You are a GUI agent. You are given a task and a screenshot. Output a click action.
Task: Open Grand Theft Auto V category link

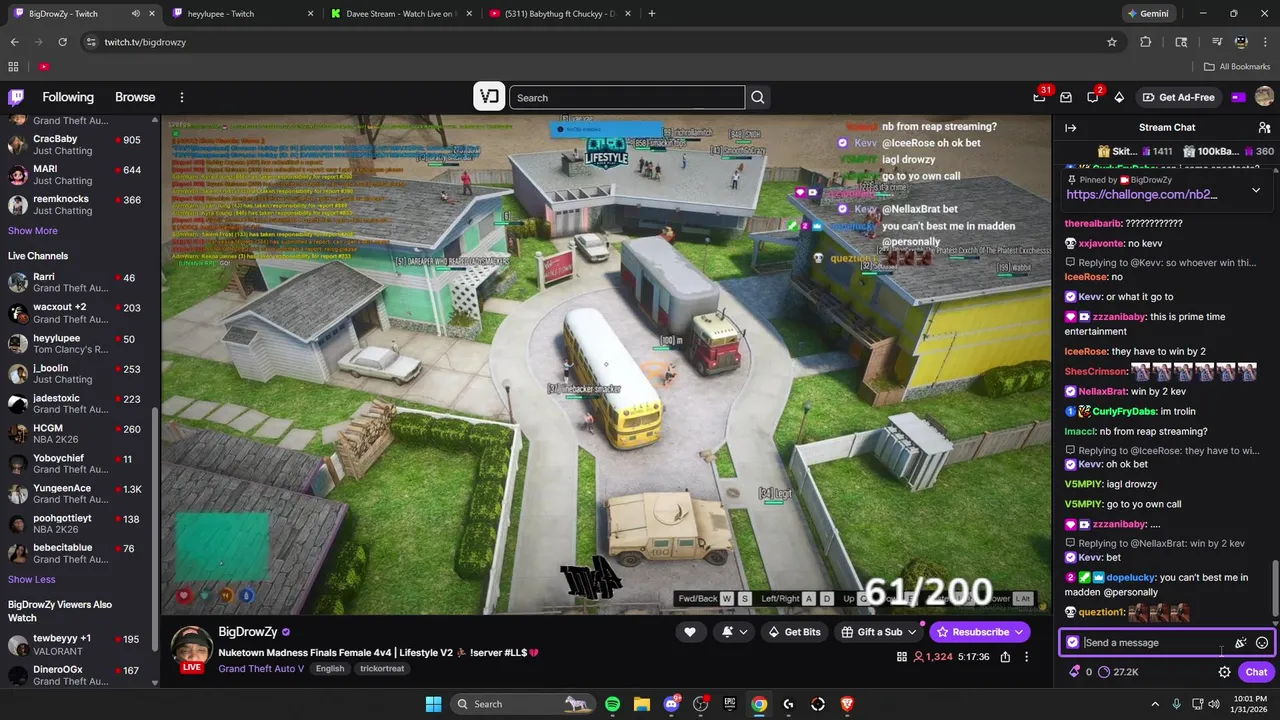[261, 669]
